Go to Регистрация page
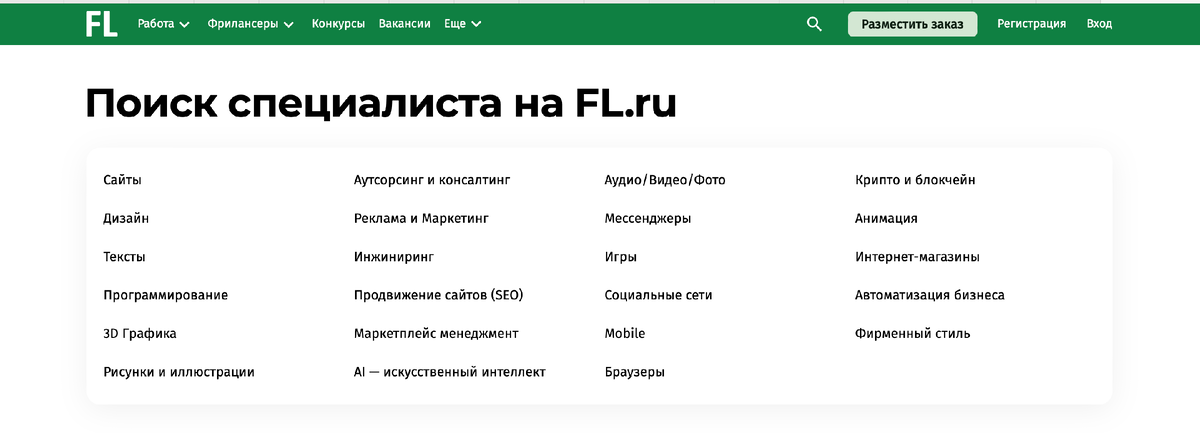 [1031, 24]
